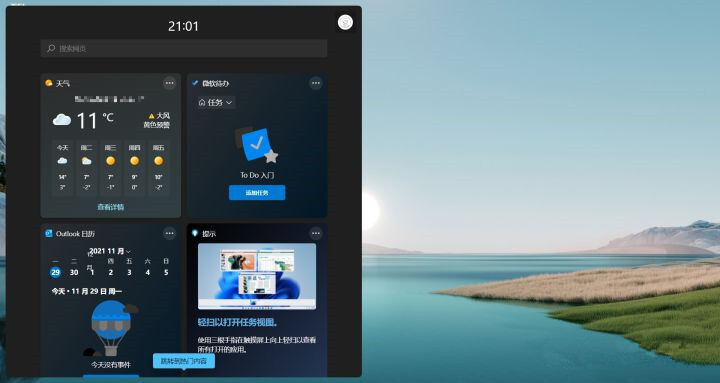The height and width of the screenshot is (383, 720).
Task: Click the lightbulb icon beside 提示
Action: coord(195,233)
